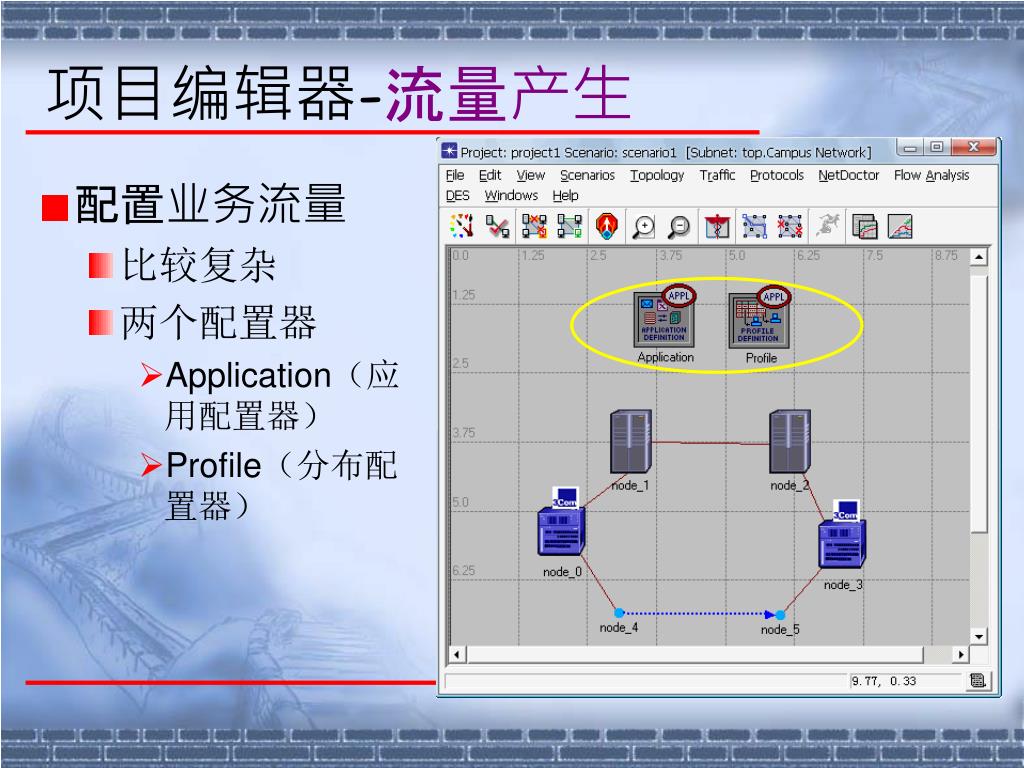Click the node_0 label
This screenshot has height=768, width=1024.
click(x=562, y=571)
